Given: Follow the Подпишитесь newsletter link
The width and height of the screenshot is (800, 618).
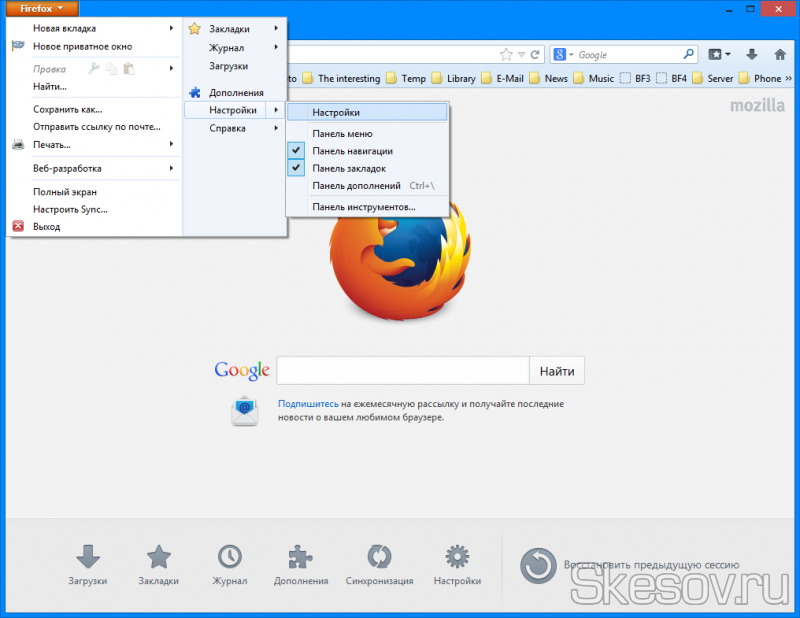Looking at the screenshot, I should tap(308, 404).
